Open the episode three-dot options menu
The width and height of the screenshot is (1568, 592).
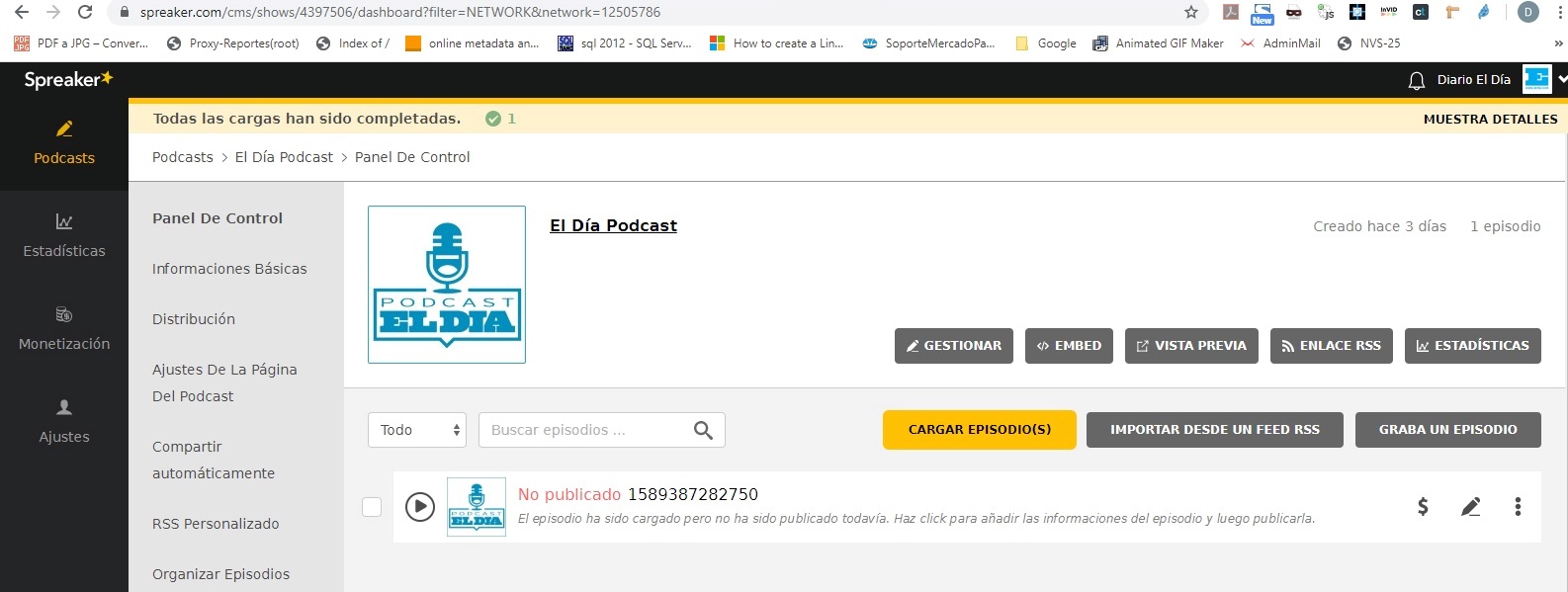click(x=1518, y=507)
